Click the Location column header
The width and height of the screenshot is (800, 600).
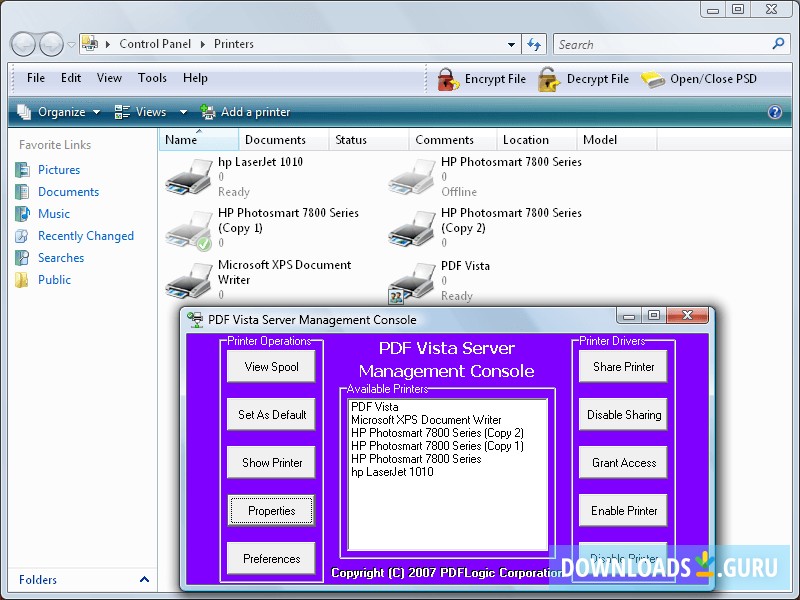click(537, 140)
